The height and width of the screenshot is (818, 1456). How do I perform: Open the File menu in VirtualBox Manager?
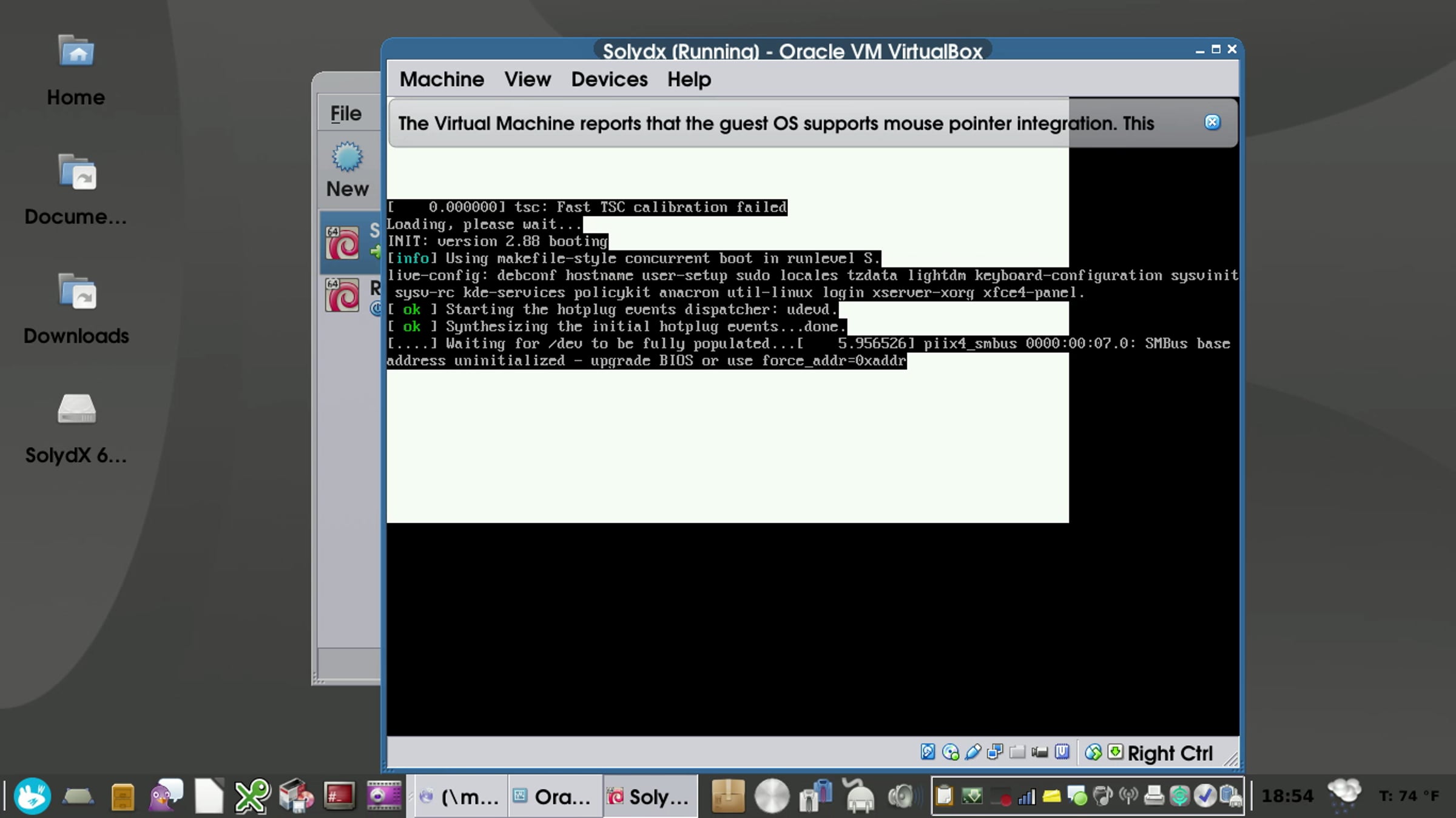345,113
